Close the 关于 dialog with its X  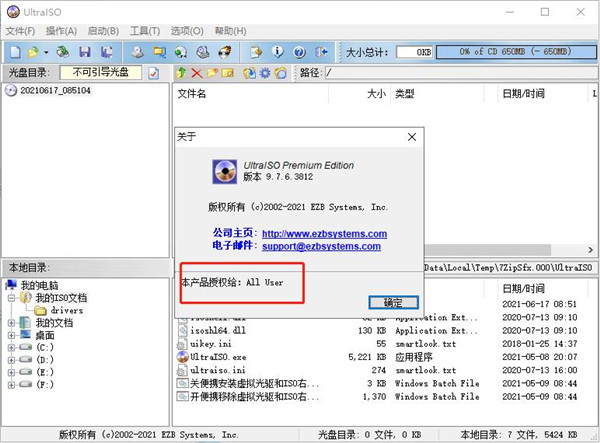point(412,137)
